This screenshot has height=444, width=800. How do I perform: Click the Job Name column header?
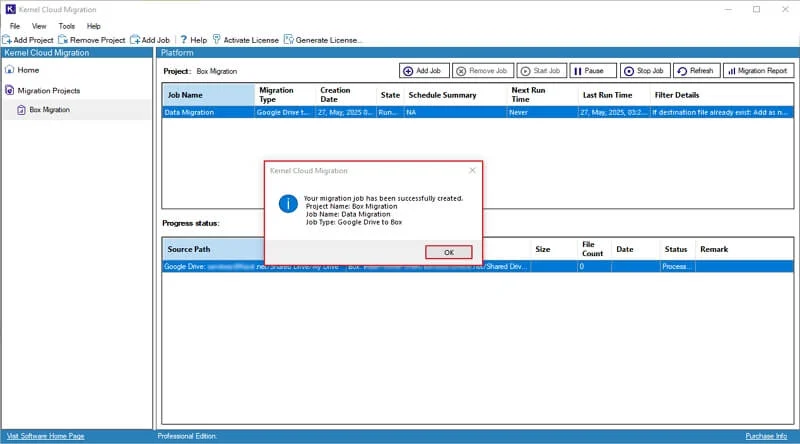pyautogui.click(x=208, y=95)
